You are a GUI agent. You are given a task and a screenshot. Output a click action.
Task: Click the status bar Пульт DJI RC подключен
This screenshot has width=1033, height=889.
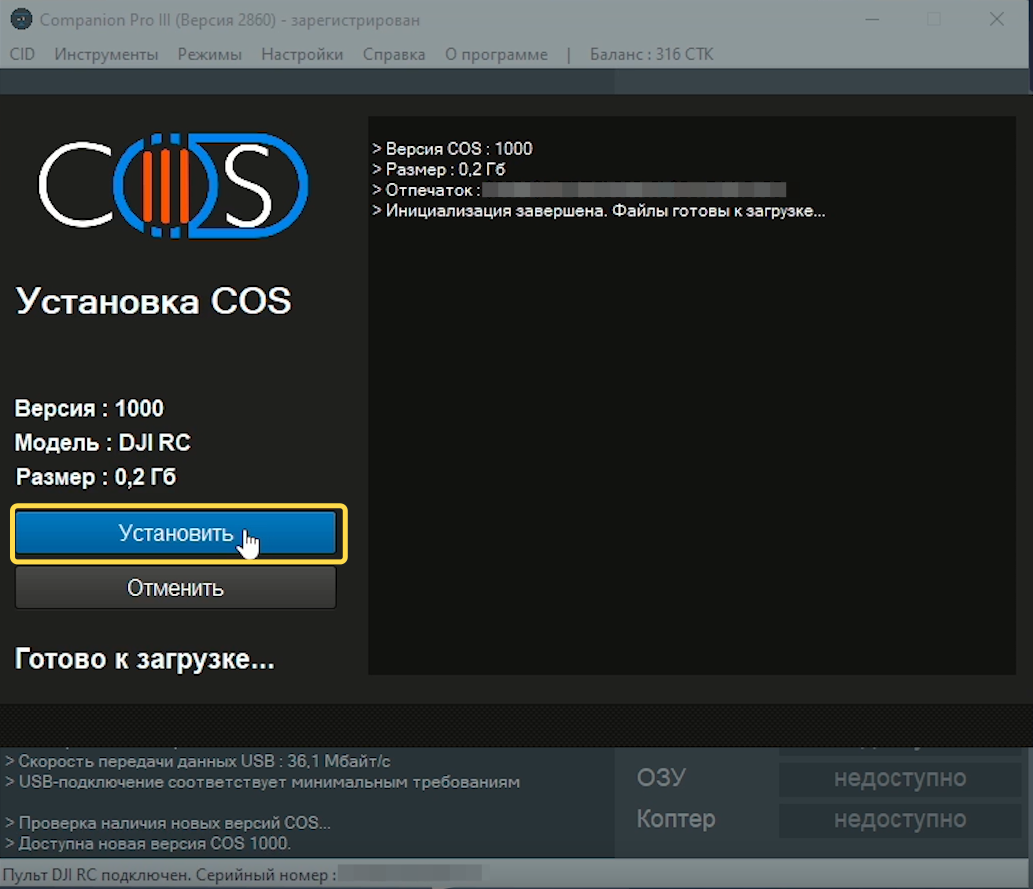tap(242, 875)
